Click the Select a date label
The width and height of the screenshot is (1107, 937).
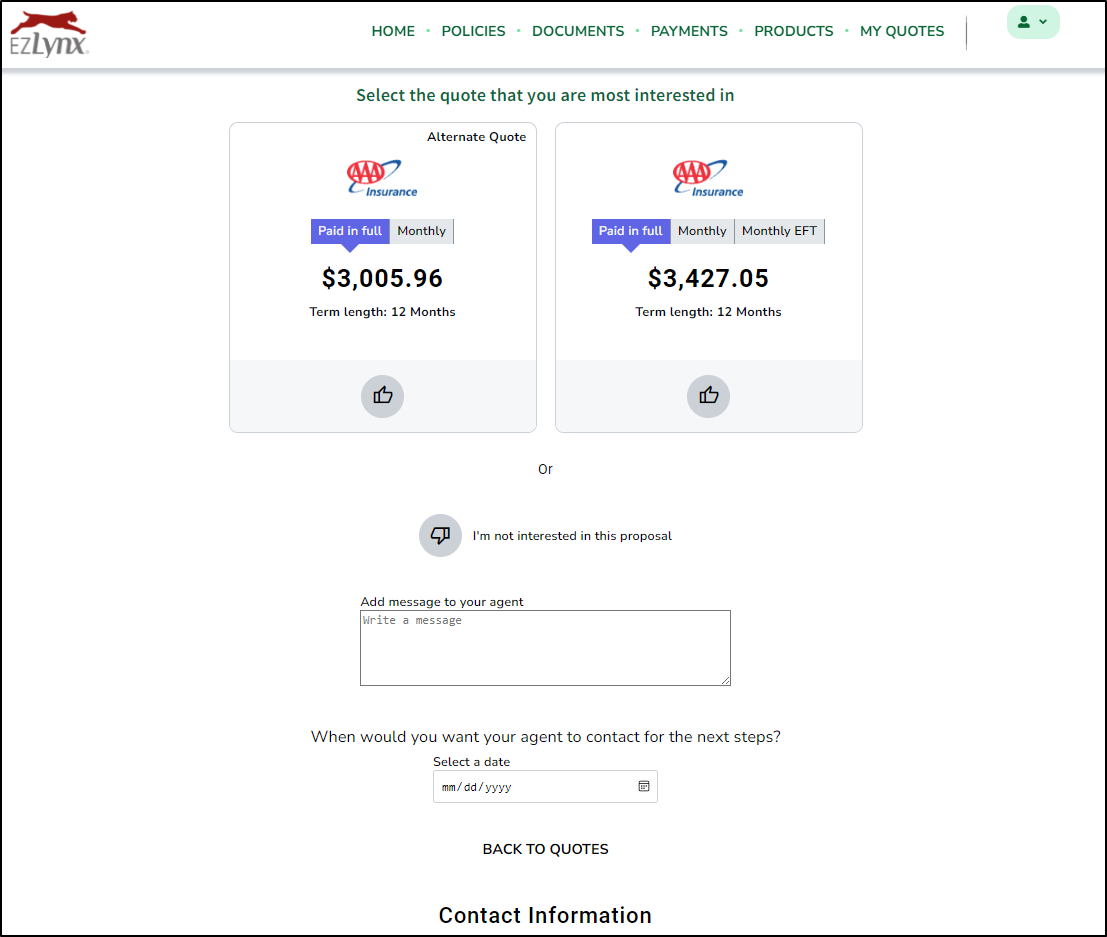pyautogui.click(x=471, y=762)
